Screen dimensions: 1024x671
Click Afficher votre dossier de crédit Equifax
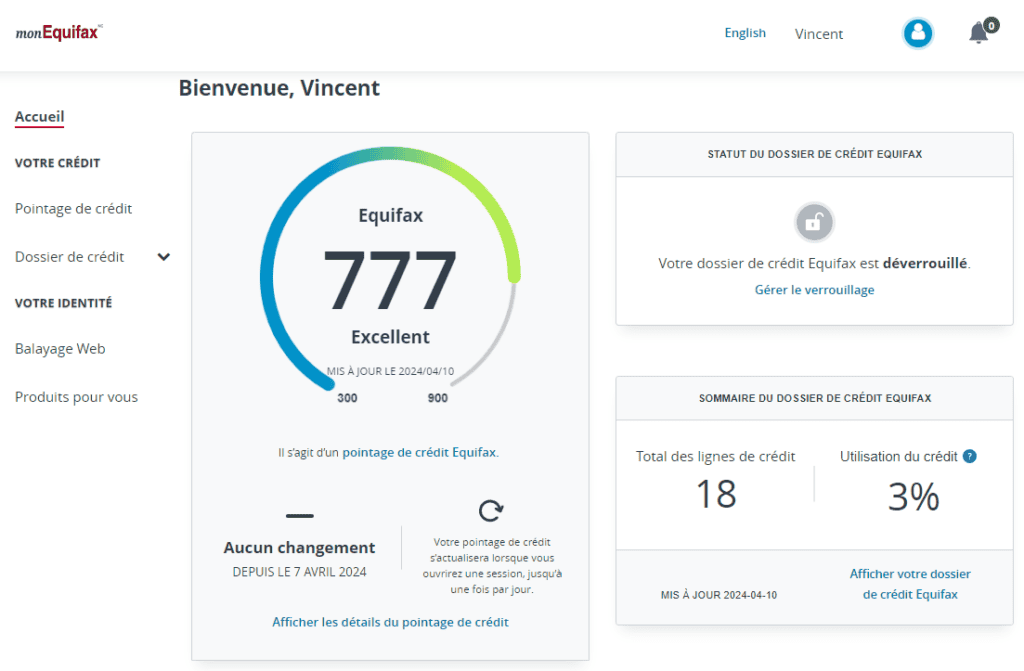click(909, 584)
